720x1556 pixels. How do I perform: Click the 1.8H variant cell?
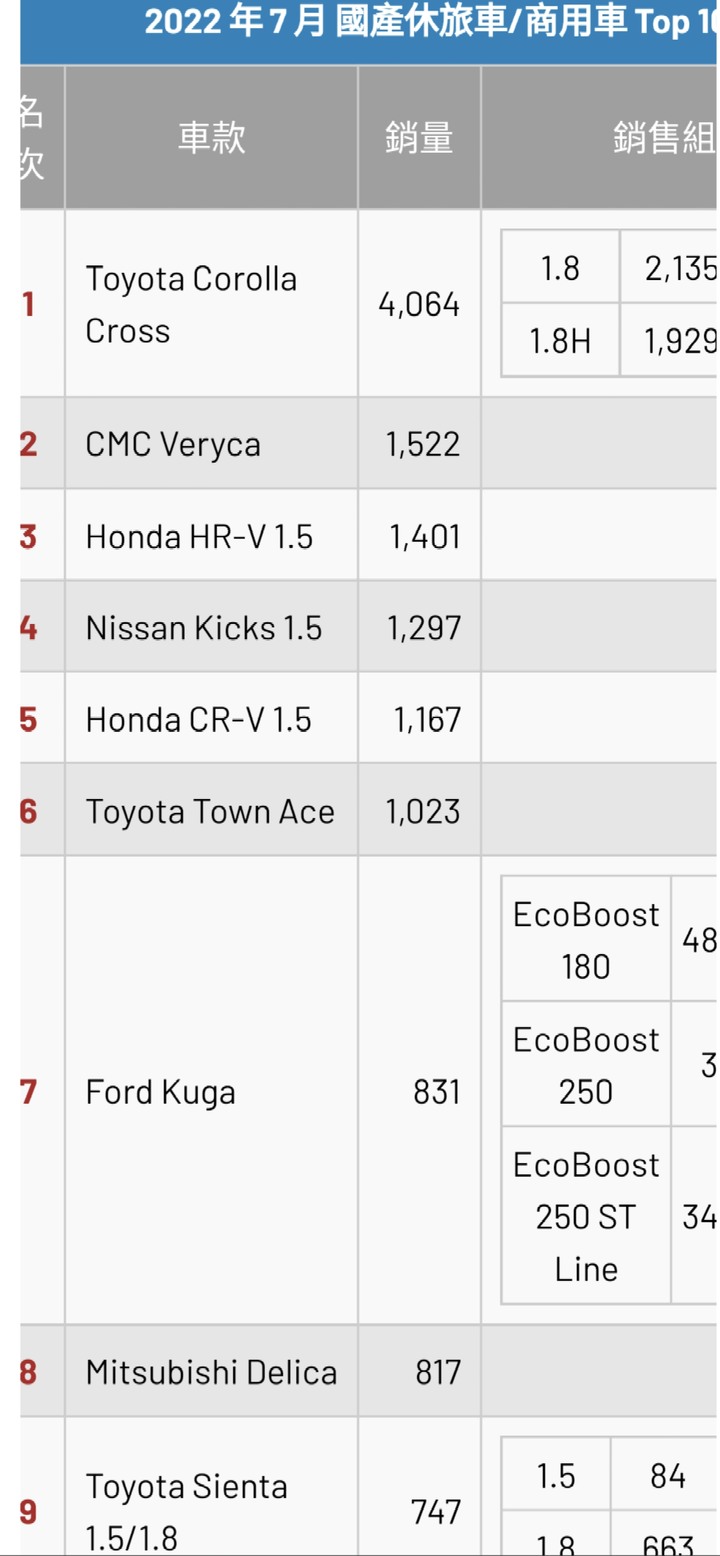(x=560, y=340)
